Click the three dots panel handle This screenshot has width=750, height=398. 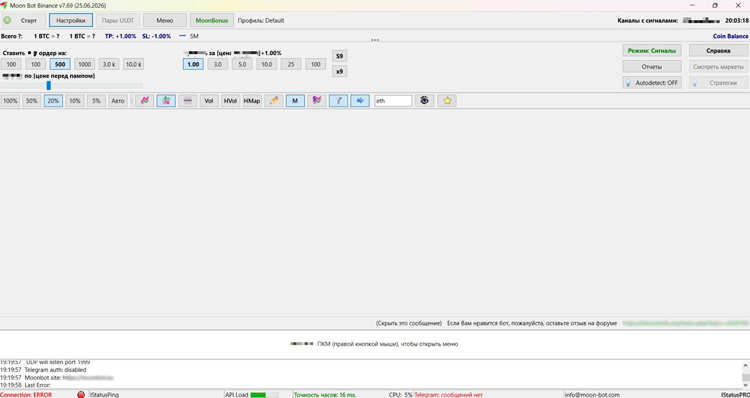tap(375, 40)
